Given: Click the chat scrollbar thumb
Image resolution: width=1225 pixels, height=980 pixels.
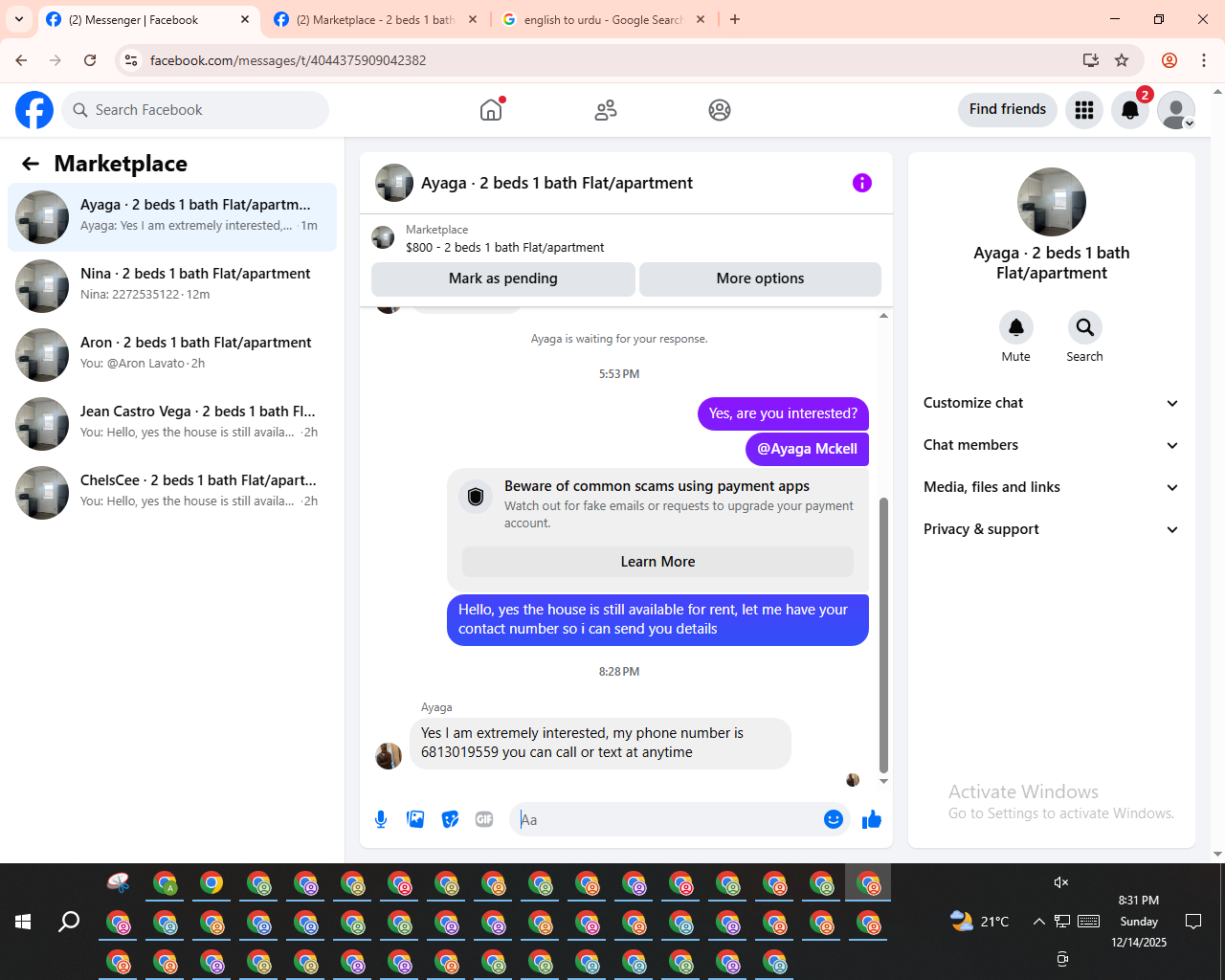Looking at the screenshot, I should 883,634.
